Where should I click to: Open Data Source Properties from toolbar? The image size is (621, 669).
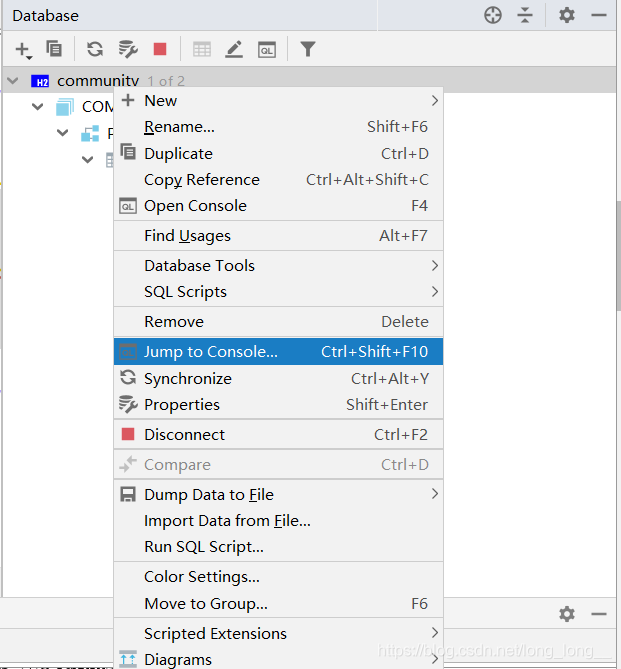[x=128, y=49]
